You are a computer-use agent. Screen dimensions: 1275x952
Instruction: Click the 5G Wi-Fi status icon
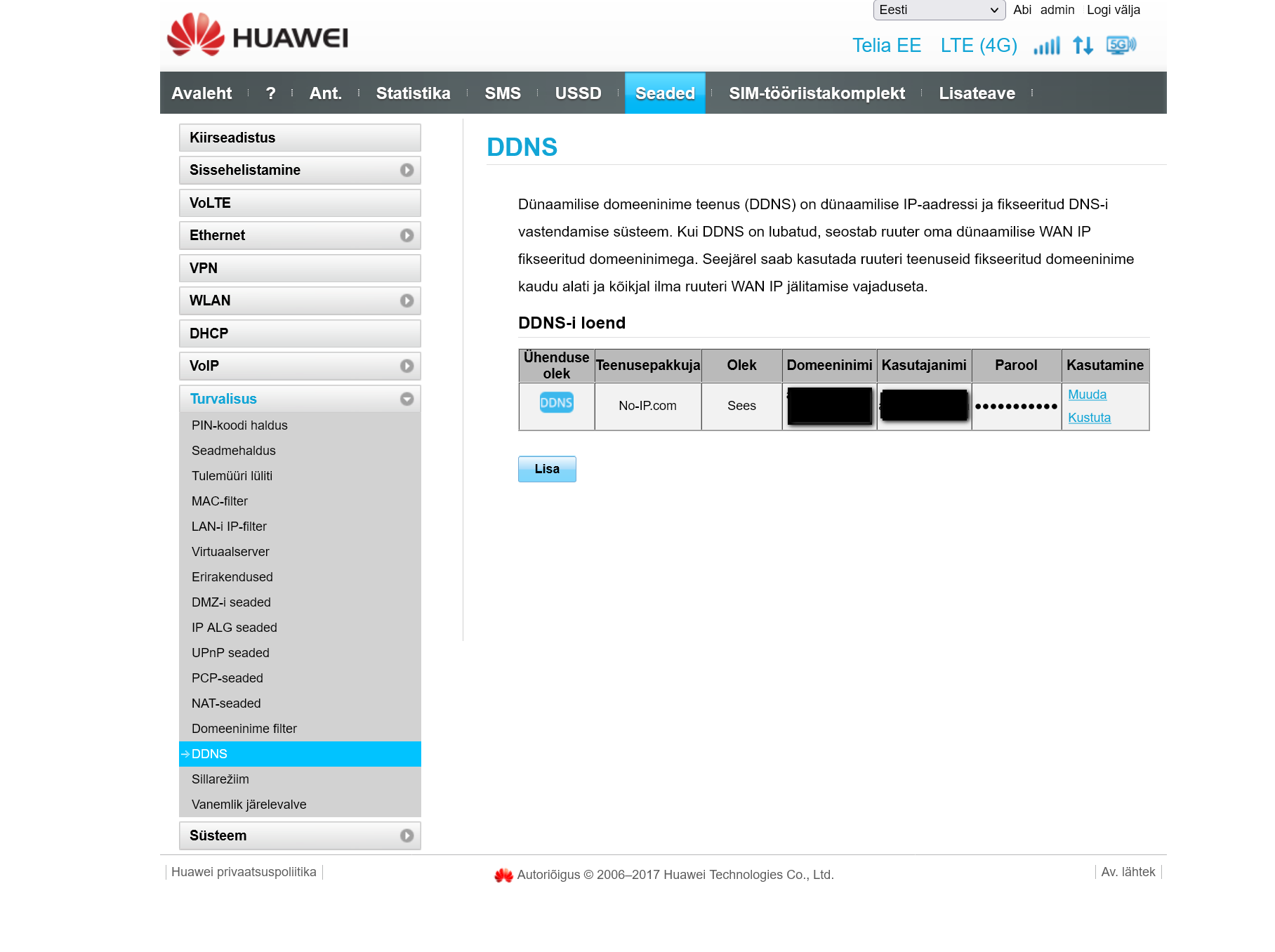pos(1121,45)
